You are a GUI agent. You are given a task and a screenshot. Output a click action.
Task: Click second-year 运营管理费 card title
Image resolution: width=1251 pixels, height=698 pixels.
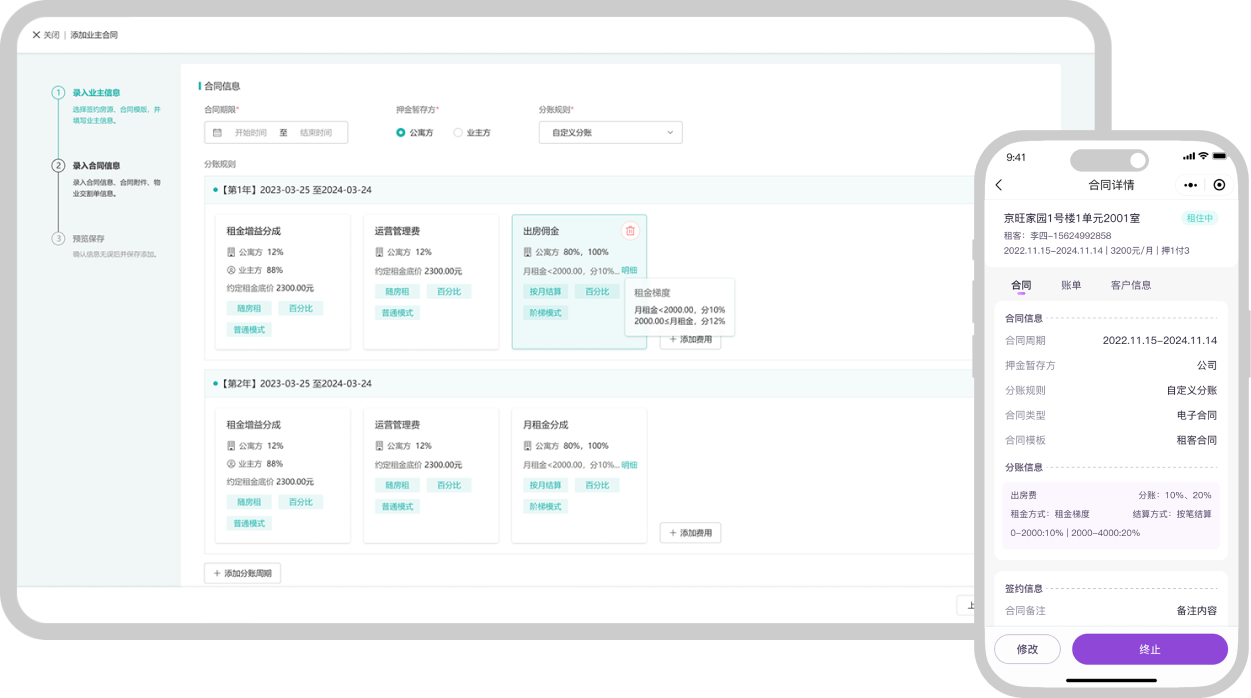coord(397,425)
